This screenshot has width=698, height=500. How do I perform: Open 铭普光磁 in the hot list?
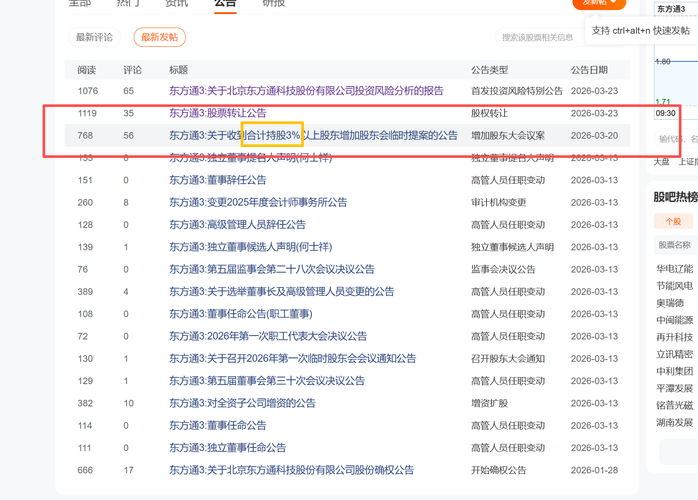click(x=674, y=405)
